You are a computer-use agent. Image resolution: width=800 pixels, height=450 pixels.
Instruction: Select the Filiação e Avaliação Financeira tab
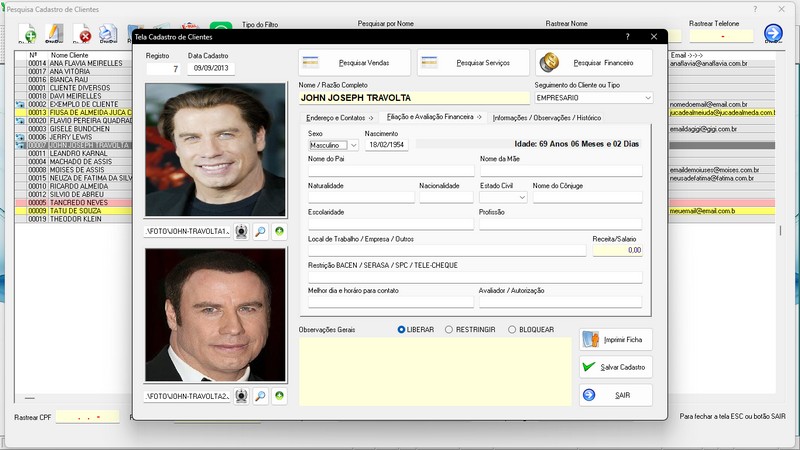(x=433, y=117)
